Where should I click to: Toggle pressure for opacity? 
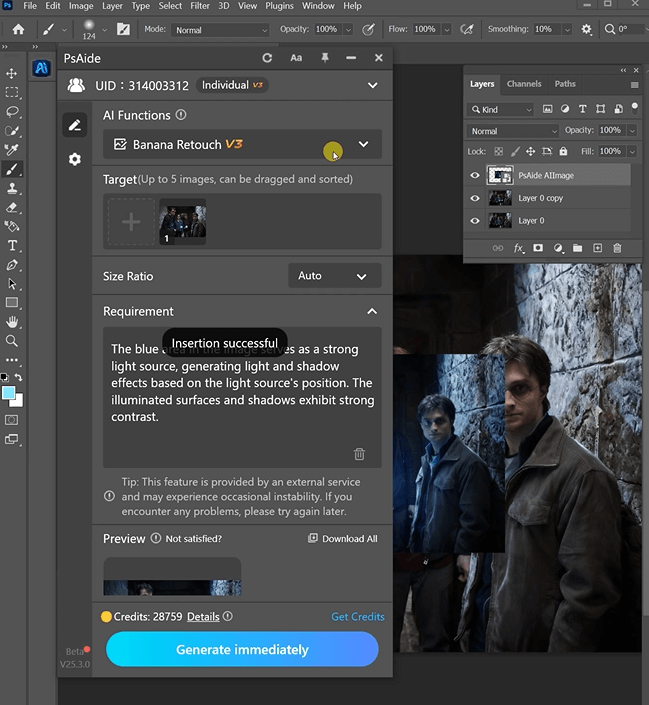[368, 30]
